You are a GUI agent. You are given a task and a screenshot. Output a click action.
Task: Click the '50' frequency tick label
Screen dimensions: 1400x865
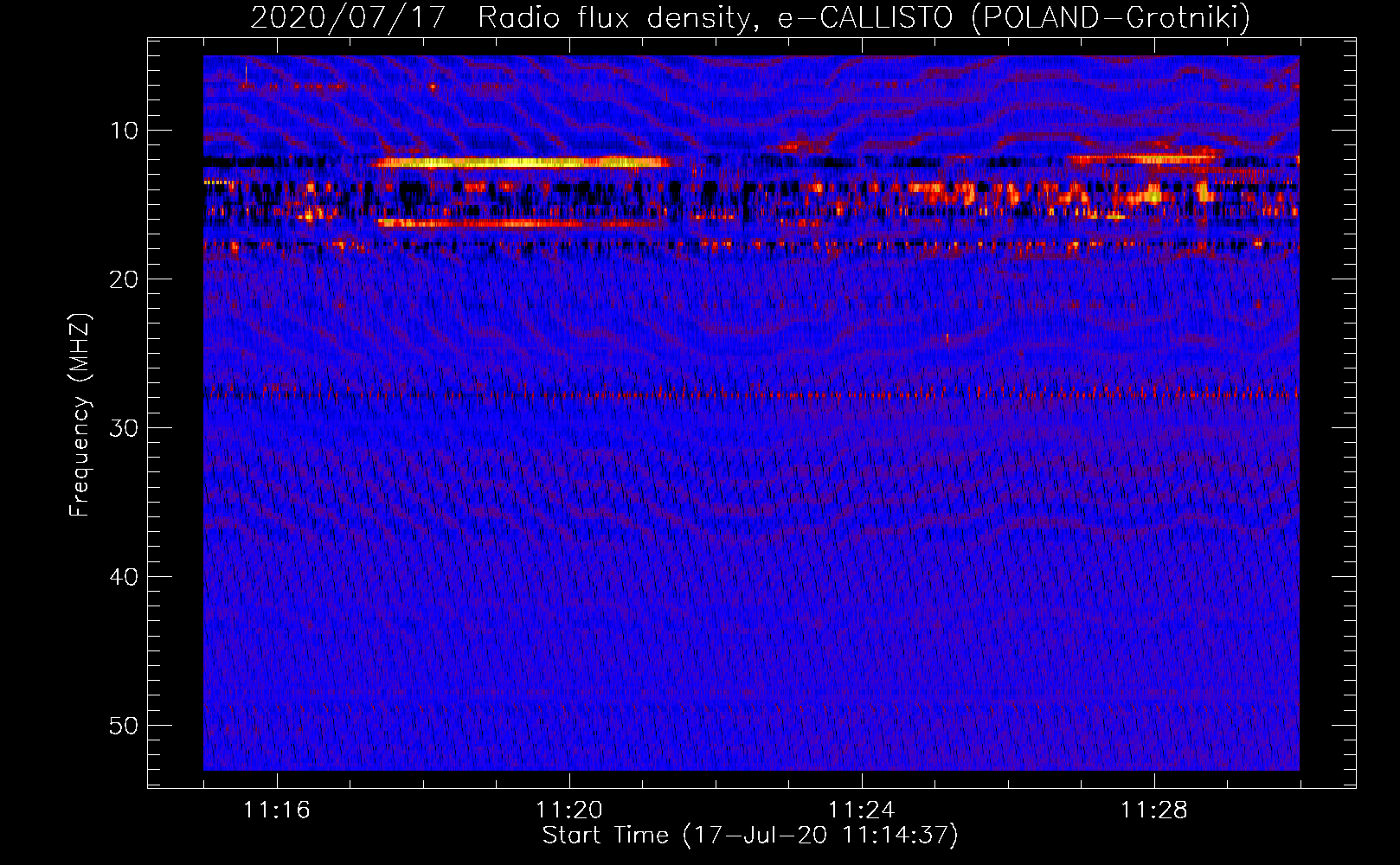click(125, 726)
